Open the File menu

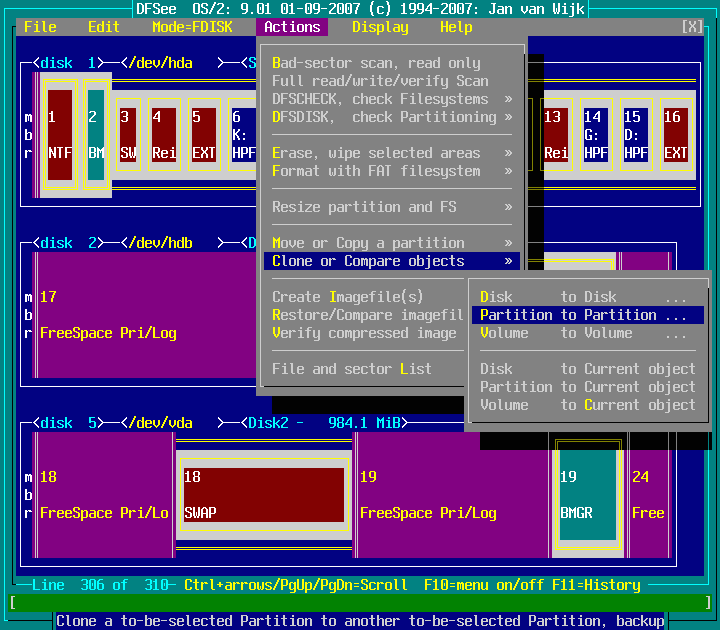40,27
